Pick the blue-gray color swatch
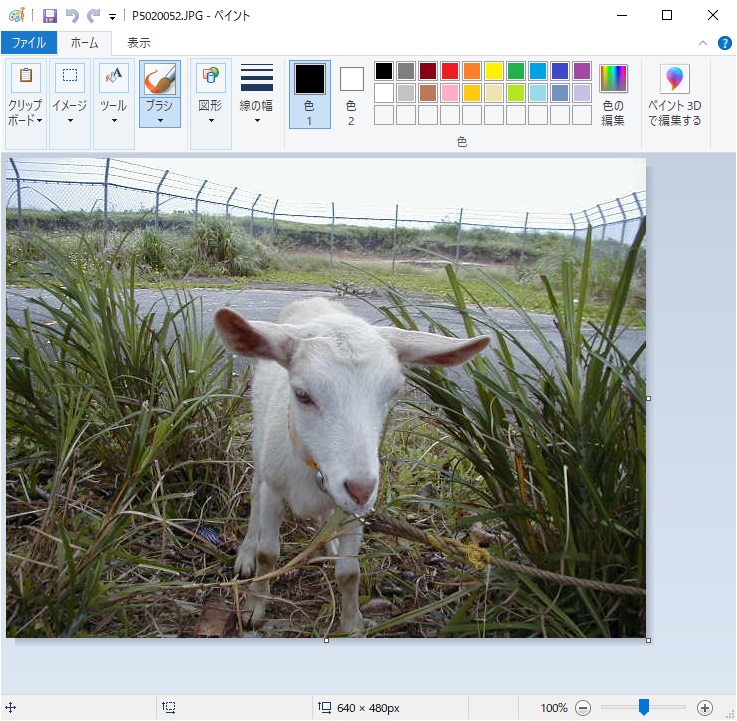 click(560, 93)
